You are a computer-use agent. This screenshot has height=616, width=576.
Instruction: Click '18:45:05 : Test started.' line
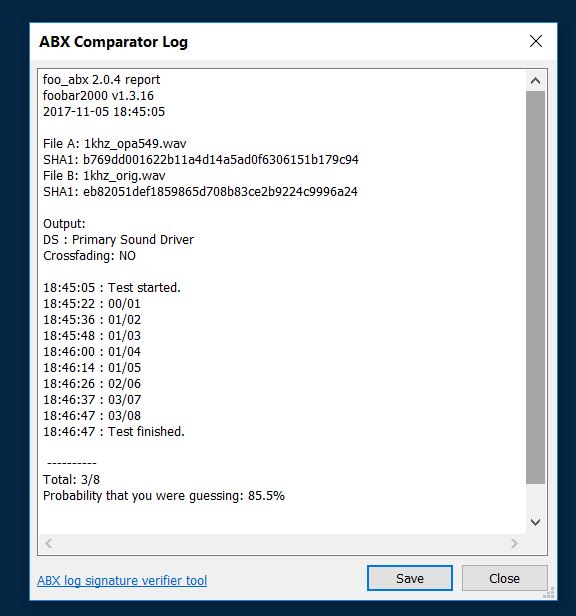click(x=112, y=288)
